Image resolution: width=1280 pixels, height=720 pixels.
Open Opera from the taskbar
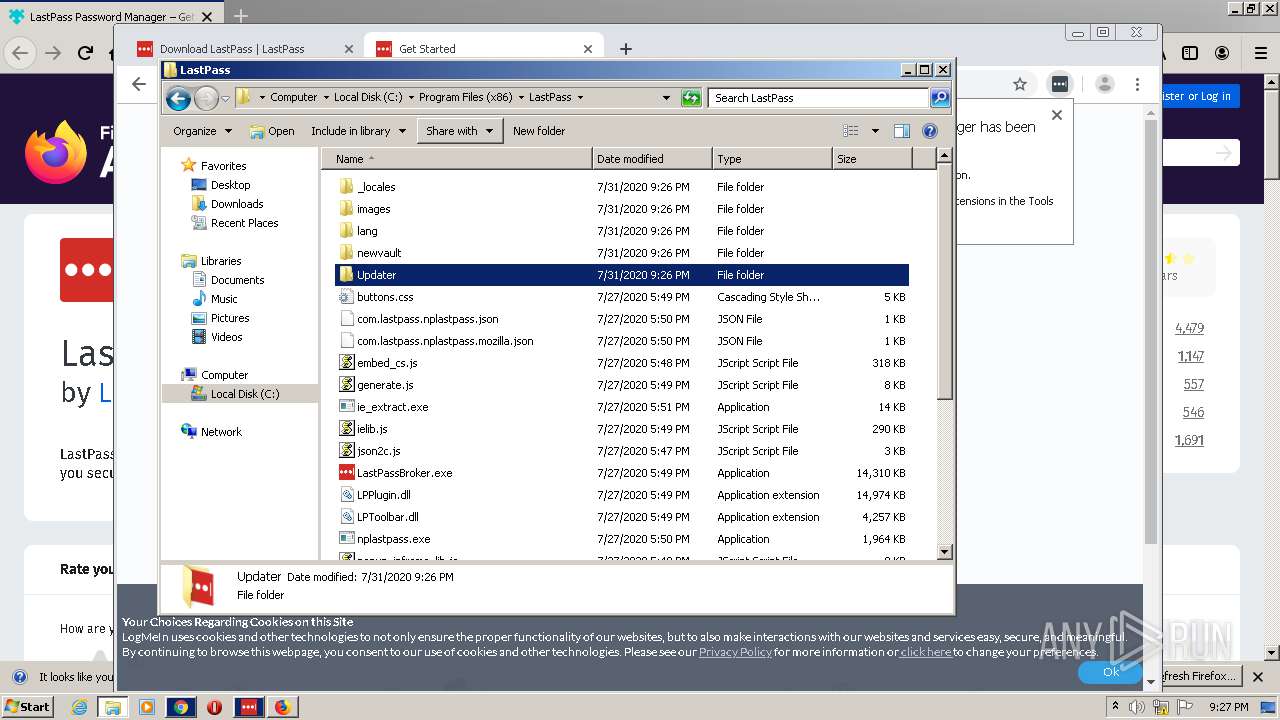pos(214,706)
